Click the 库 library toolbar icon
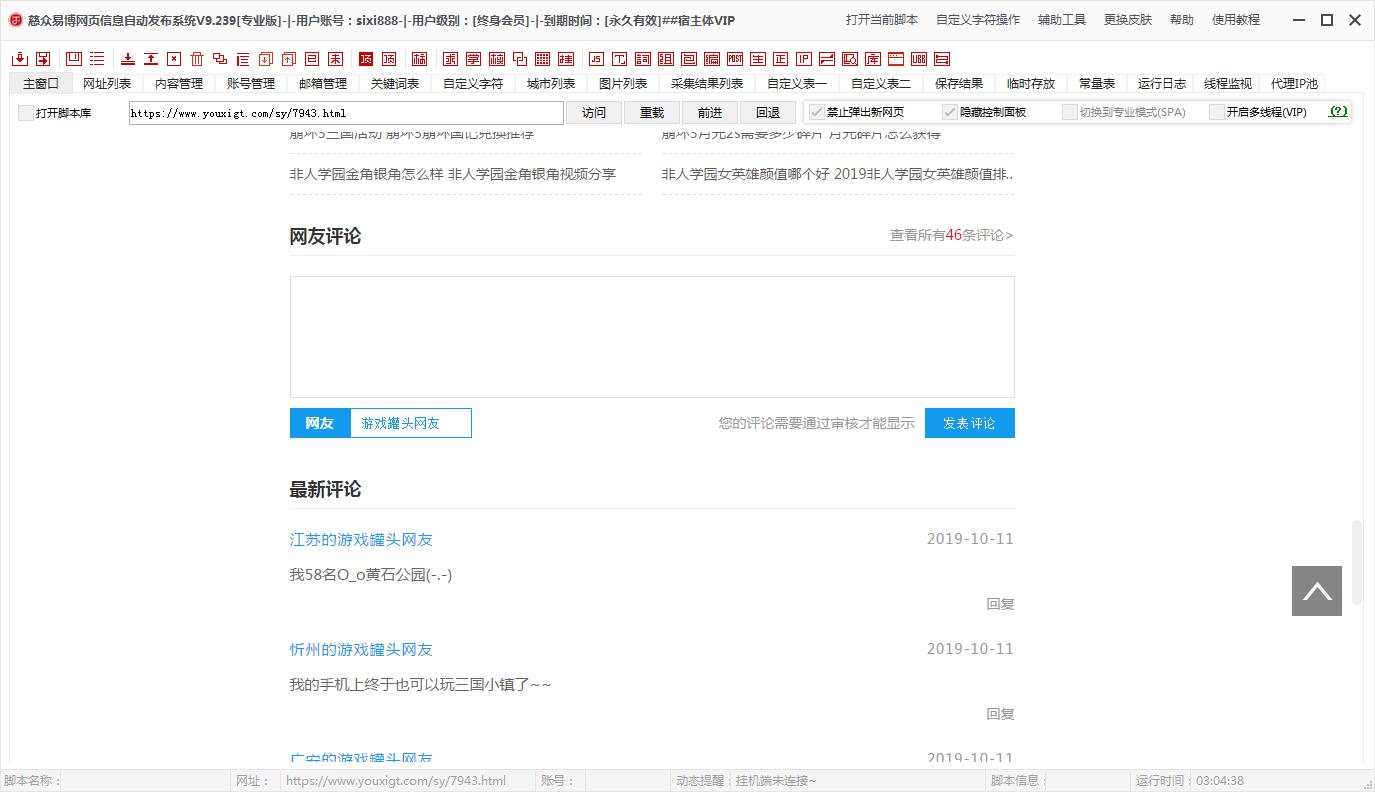1375x792 pixels. click(x=873, y=59)
